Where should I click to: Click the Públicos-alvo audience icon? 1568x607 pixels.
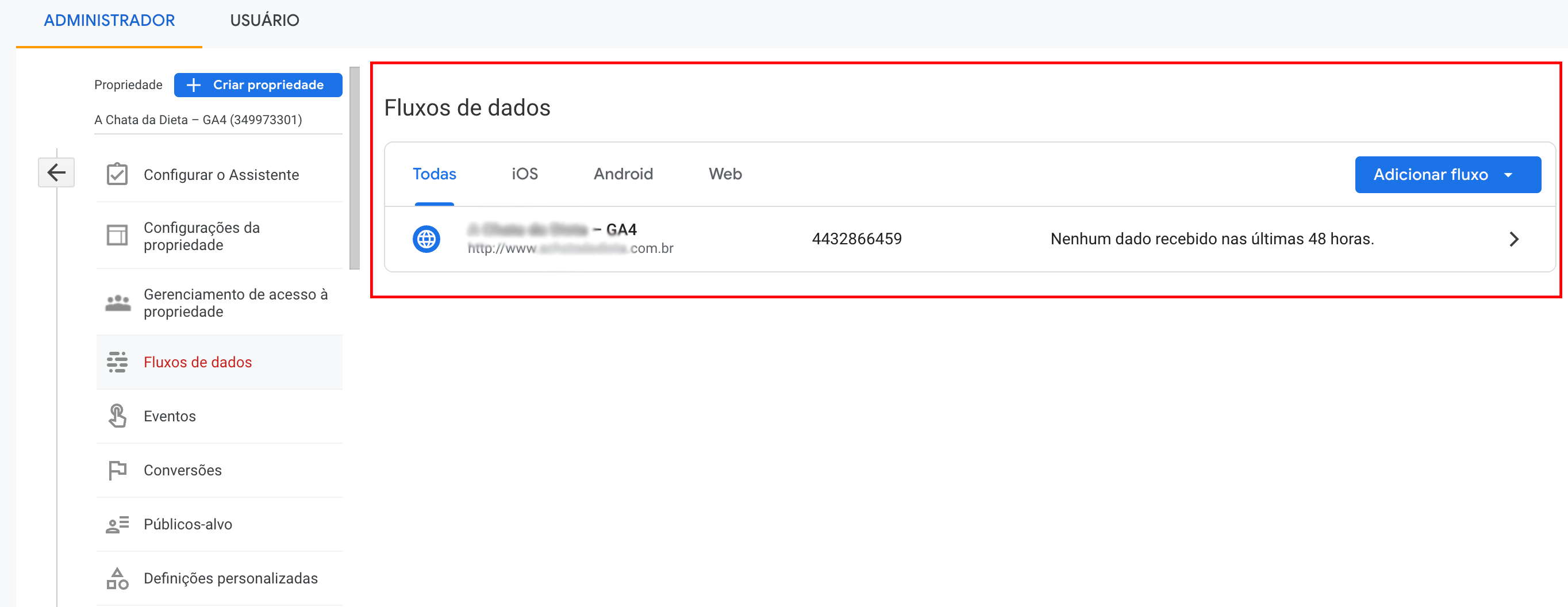click(117, 524)
